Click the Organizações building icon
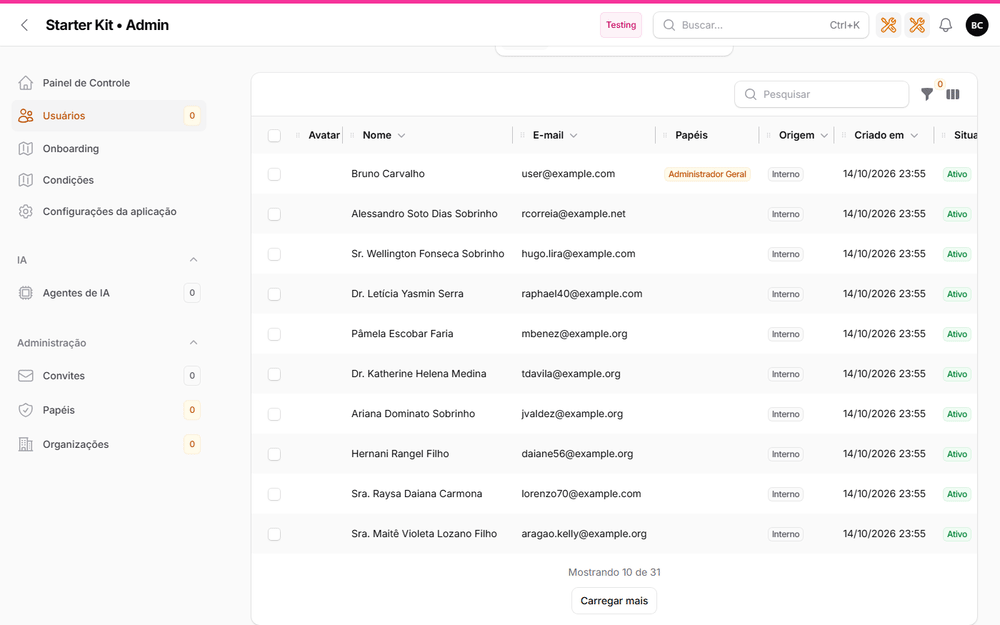This screenshot has width=1000, height=625. pyautogui.click(x=26, y=445)
